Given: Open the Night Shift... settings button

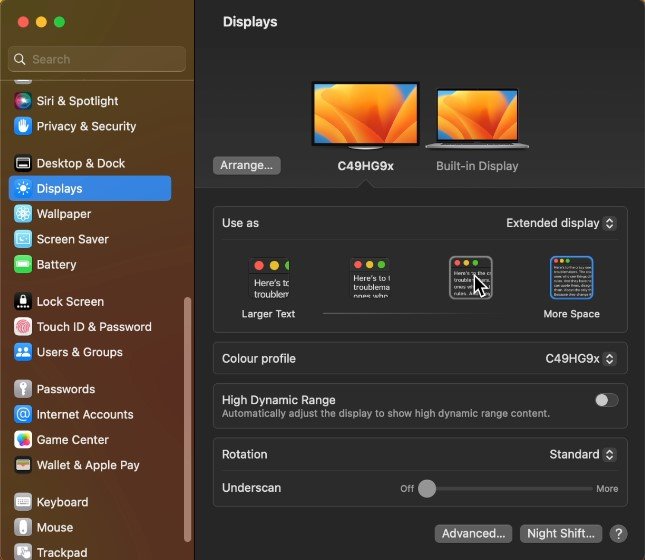Looking at the screenshot, I should (x=562, y=534).
